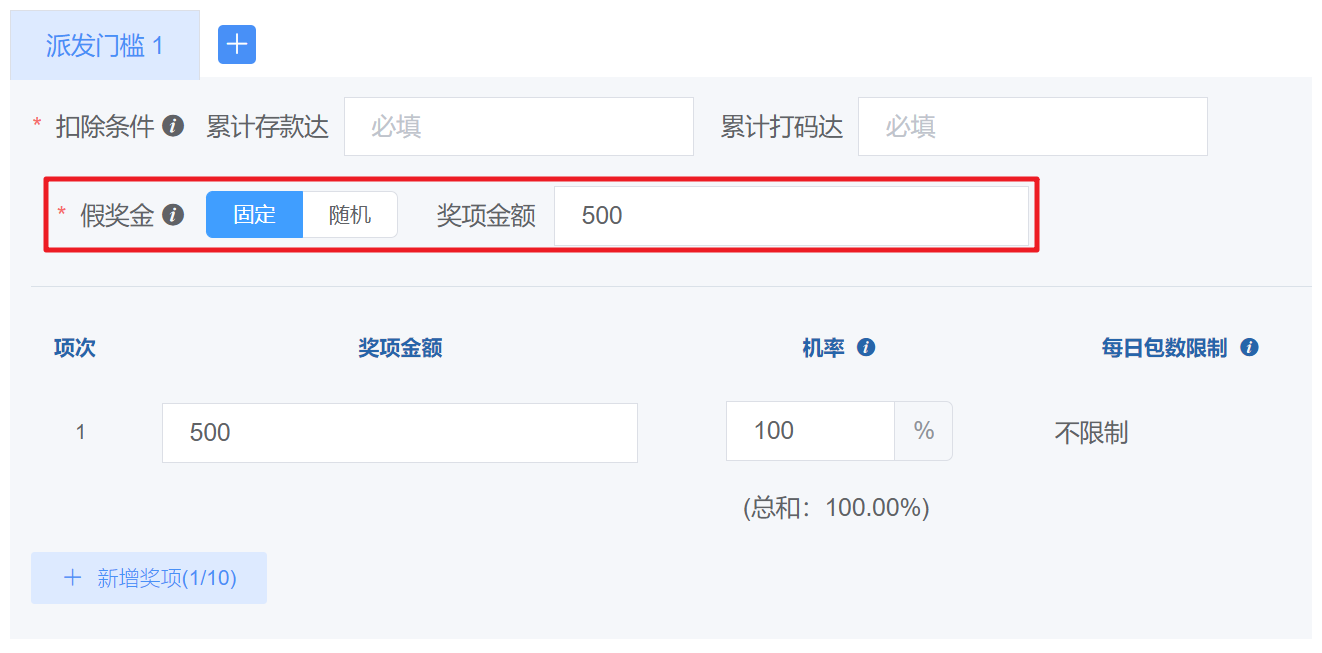This screenshot has width=1322, height=653.
Task: Click the info icon beside 扣除条件
Action: tap(173, 126)
